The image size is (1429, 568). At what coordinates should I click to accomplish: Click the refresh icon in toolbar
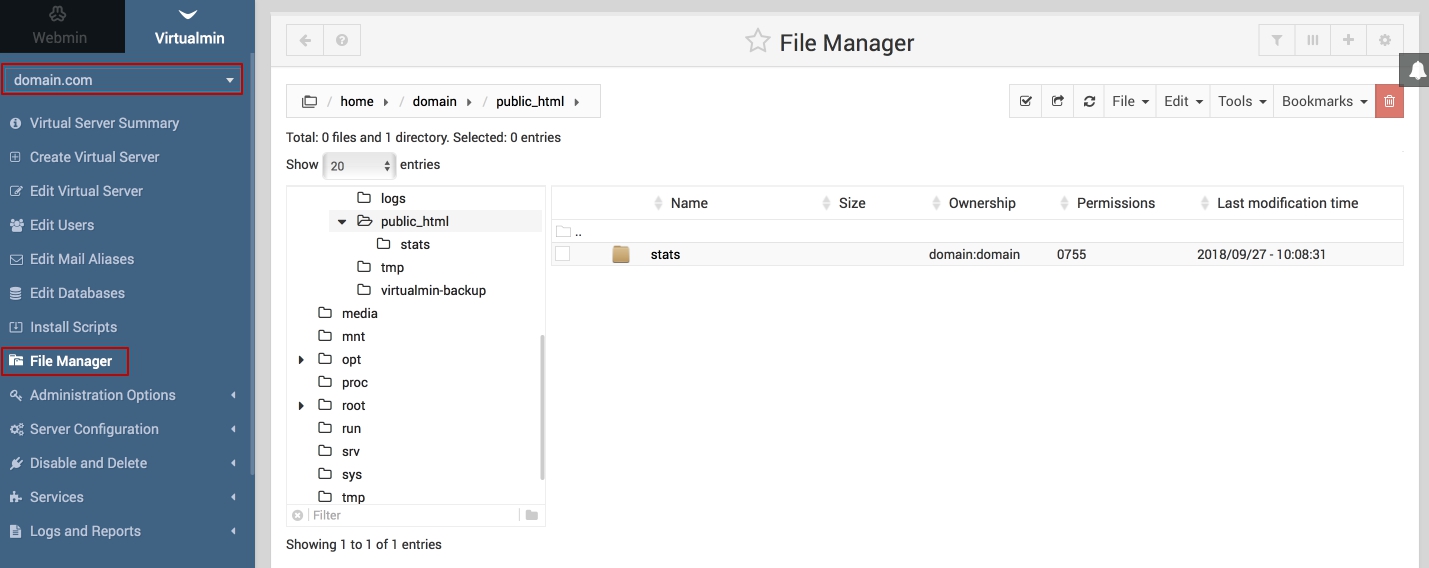[1089, 101]
